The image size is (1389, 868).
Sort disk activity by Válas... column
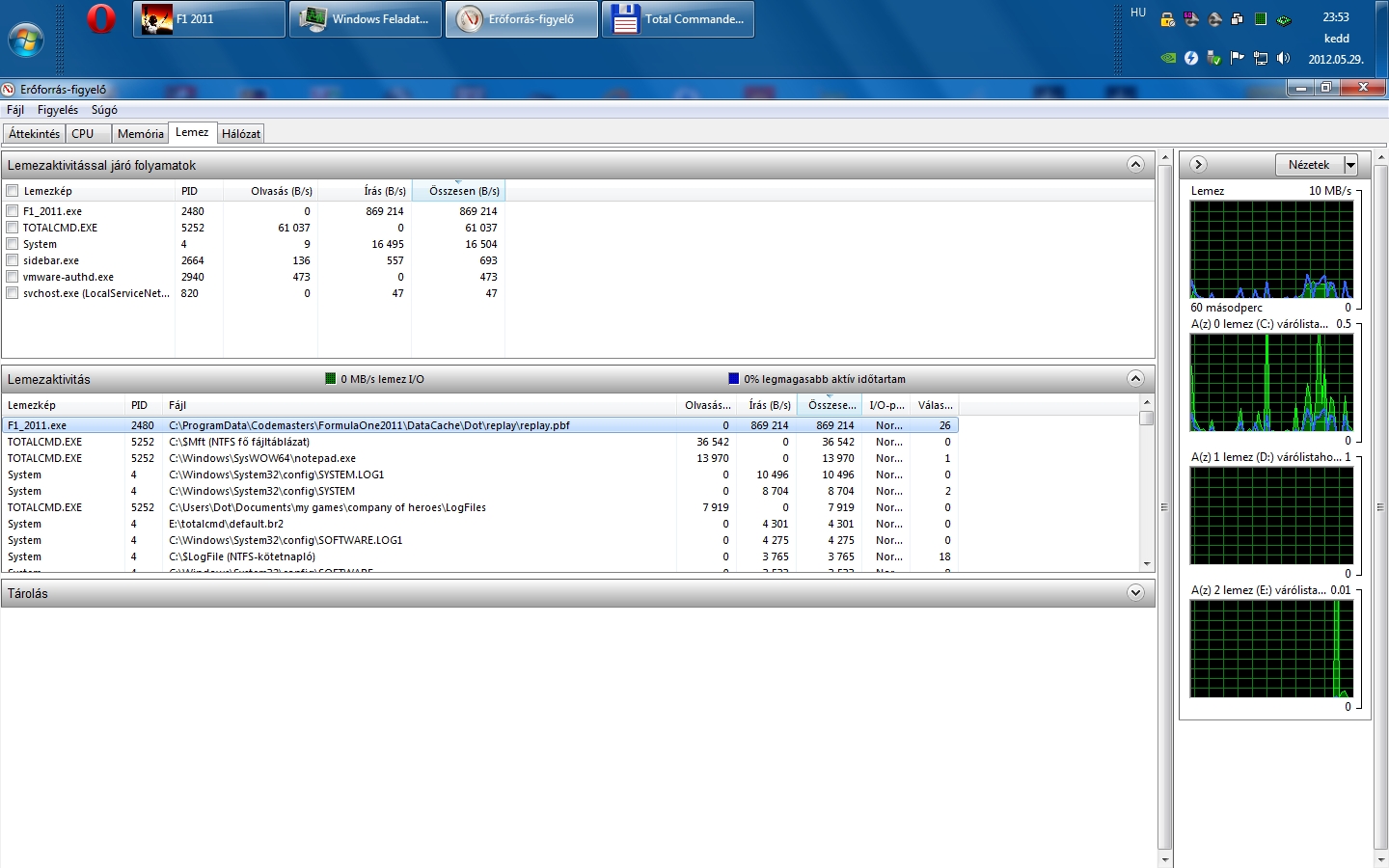coord(935,405)
